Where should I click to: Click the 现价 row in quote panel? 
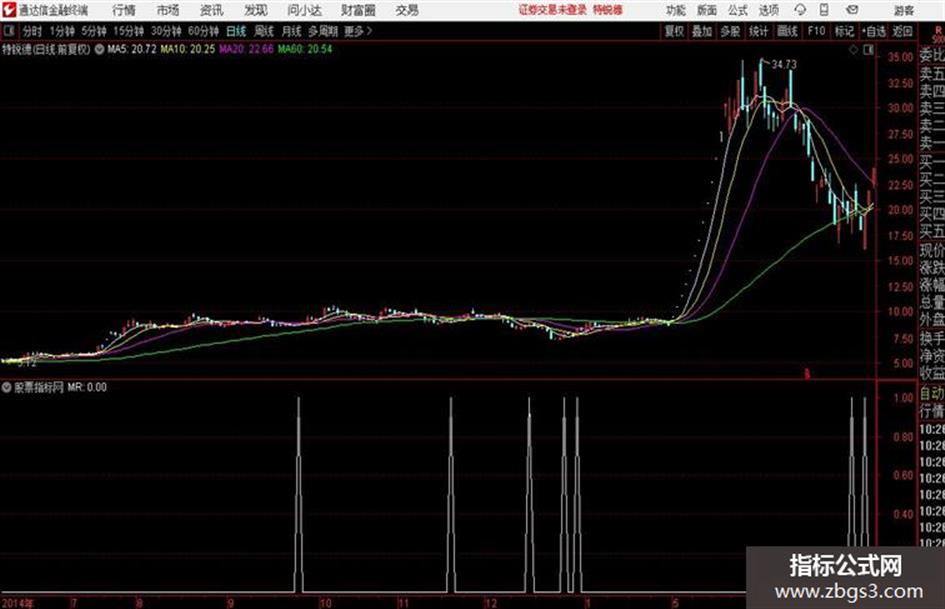(932, 250)
